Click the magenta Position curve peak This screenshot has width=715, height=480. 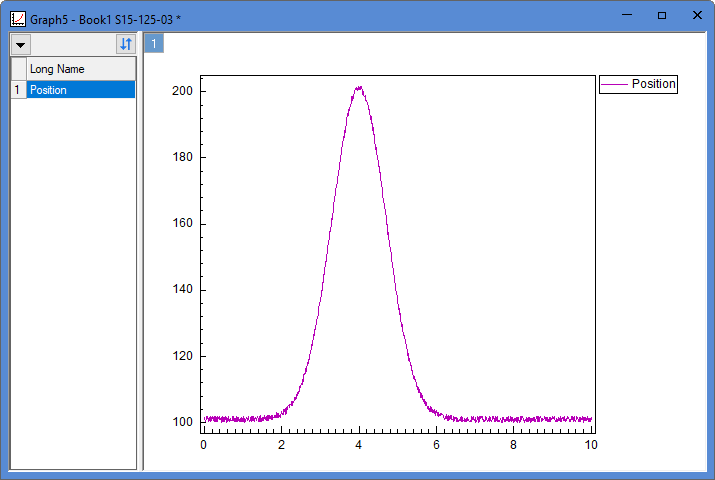[359, 88]
